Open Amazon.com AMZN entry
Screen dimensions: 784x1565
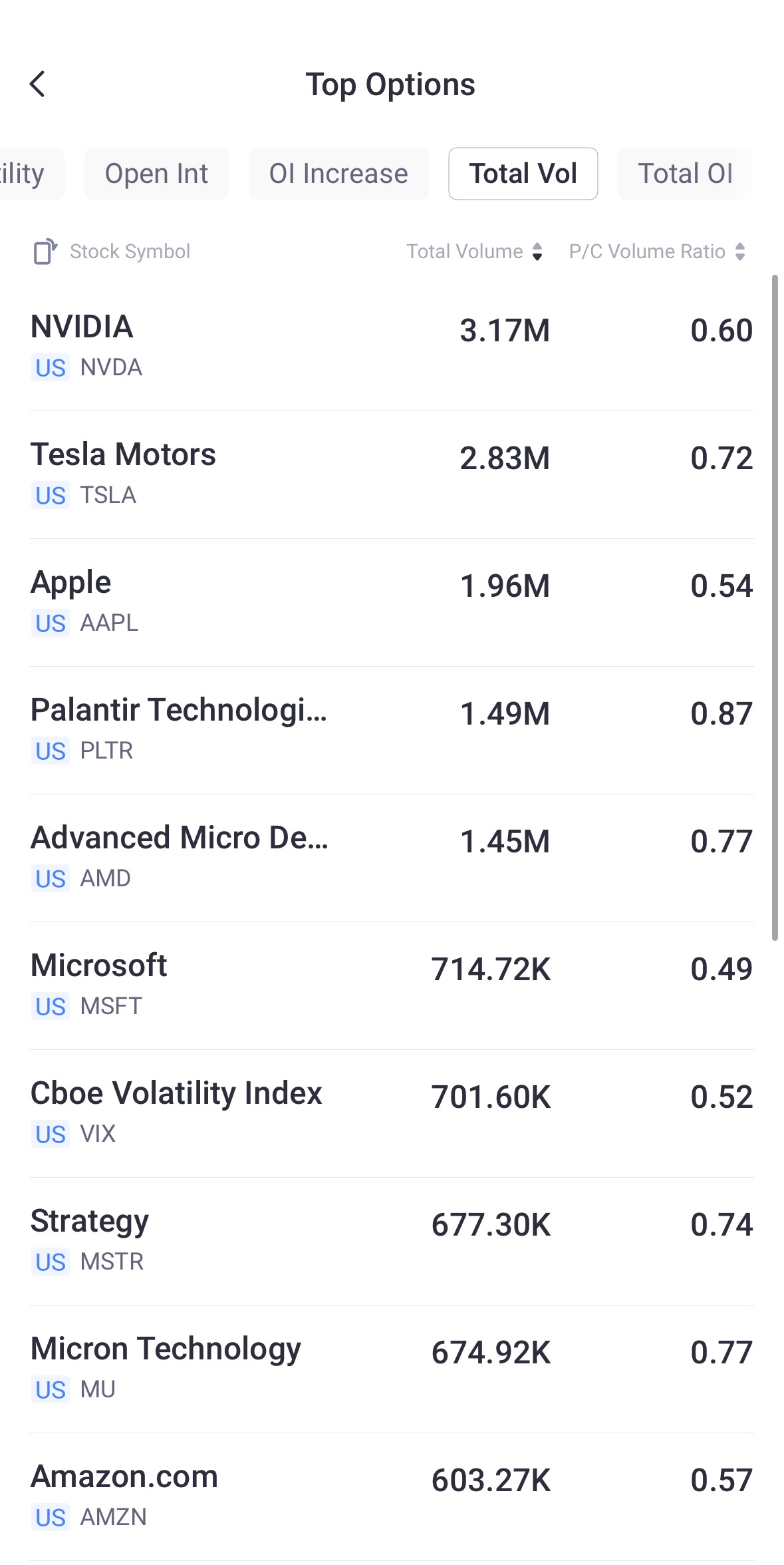point(392,1496)
